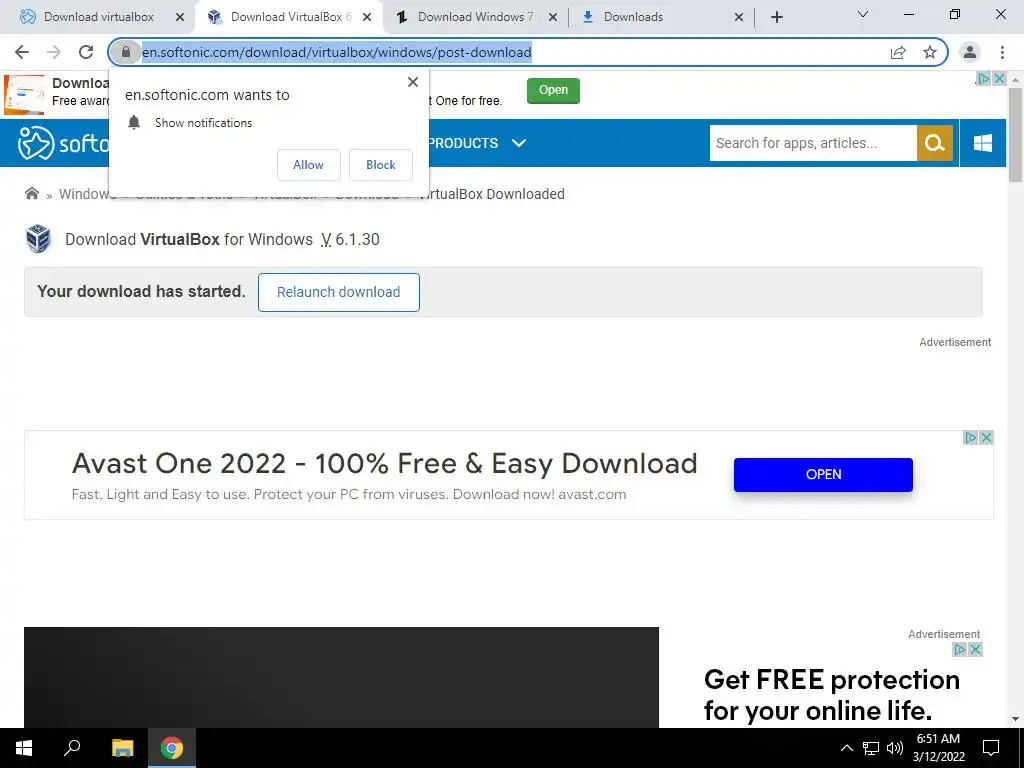
Task: Click the notification bell icon in the popup
Action: point(134,122)
